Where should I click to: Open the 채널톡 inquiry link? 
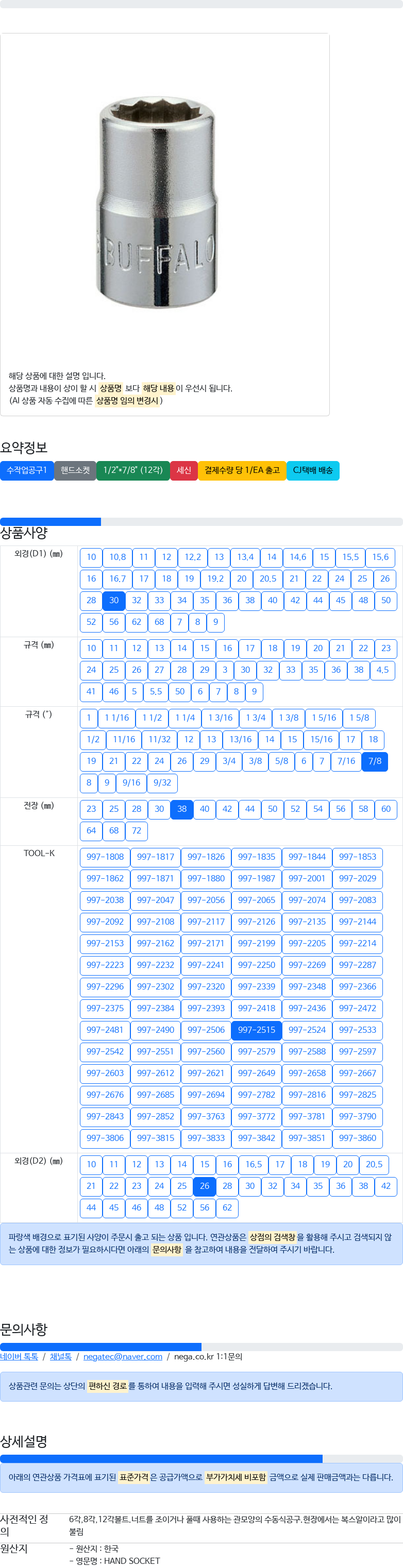click(x=61, y=1356)
